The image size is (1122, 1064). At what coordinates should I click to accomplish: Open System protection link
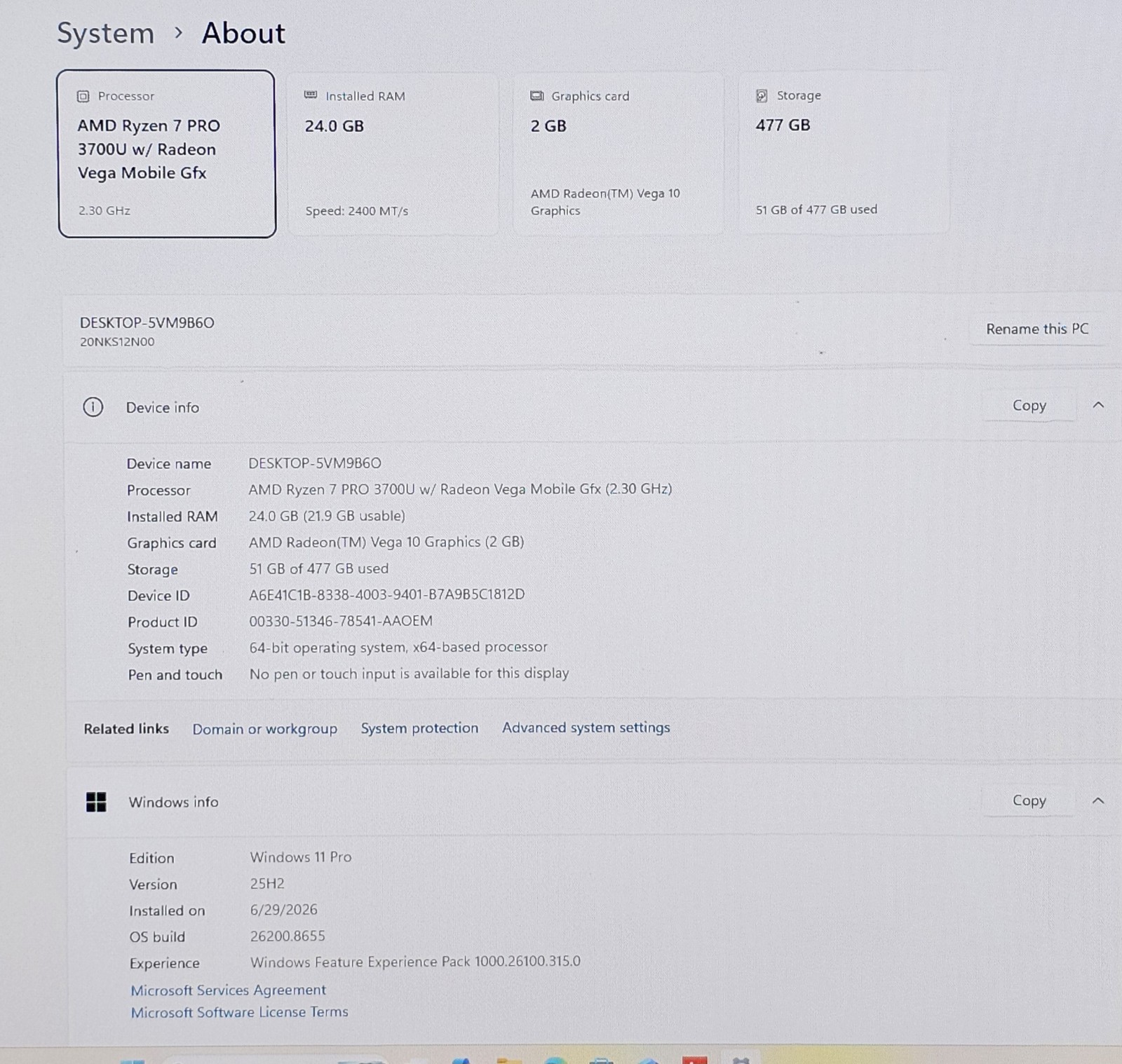419,728
